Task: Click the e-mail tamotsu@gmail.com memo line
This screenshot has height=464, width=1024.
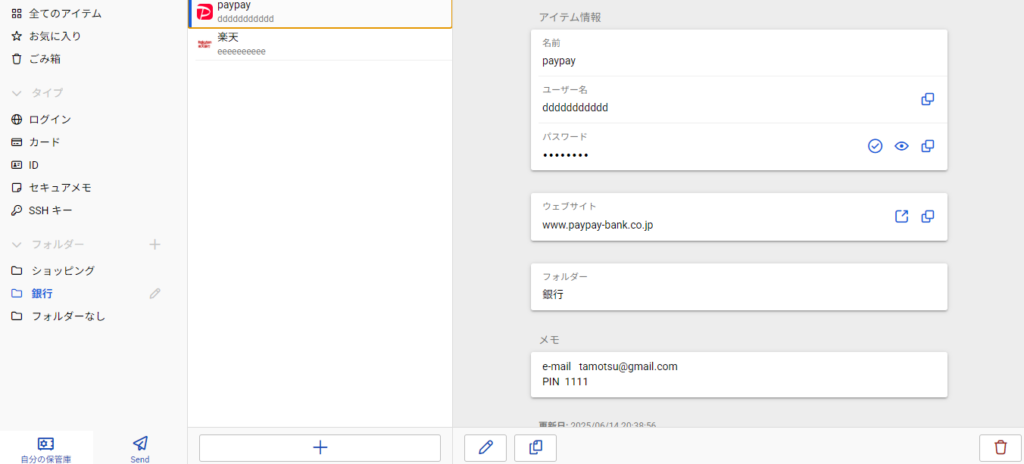Action: [610, 367]
